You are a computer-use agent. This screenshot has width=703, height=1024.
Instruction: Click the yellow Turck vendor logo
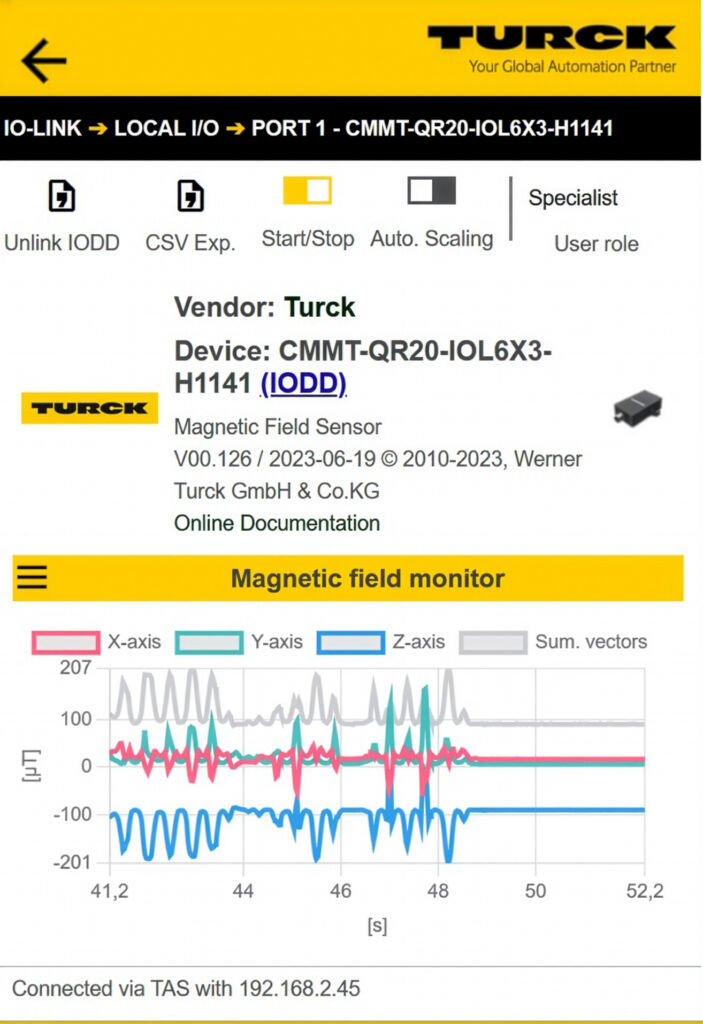coord(89,408)
